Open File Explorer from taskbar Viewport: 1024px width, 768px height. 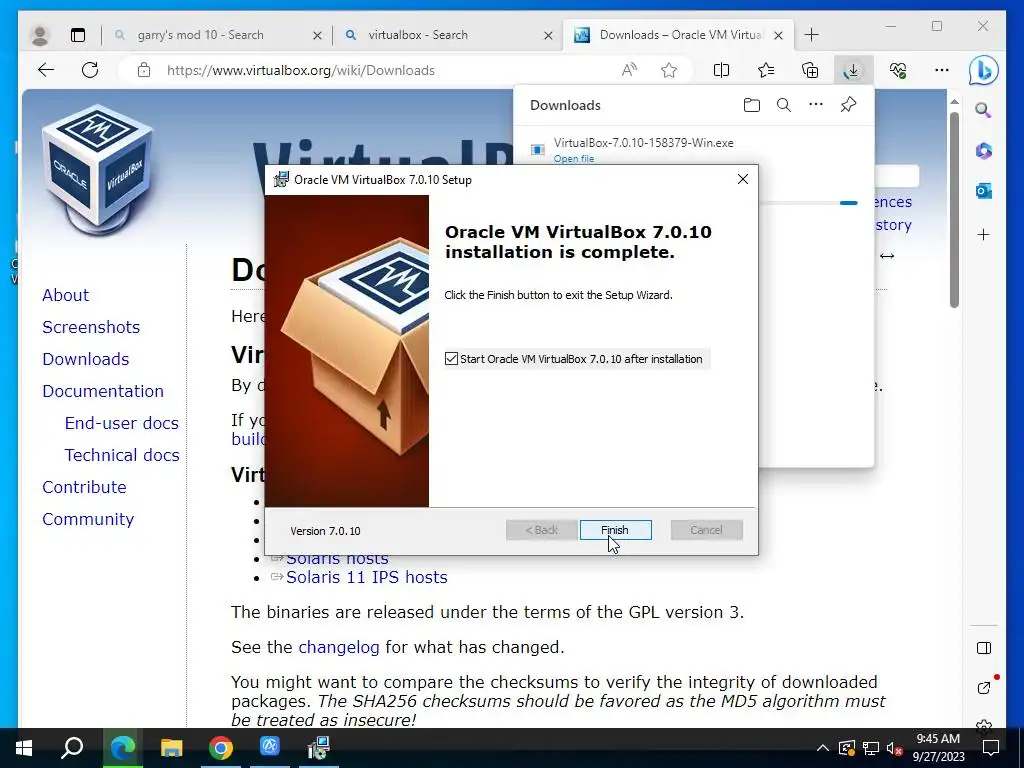[x=171, y=747]
